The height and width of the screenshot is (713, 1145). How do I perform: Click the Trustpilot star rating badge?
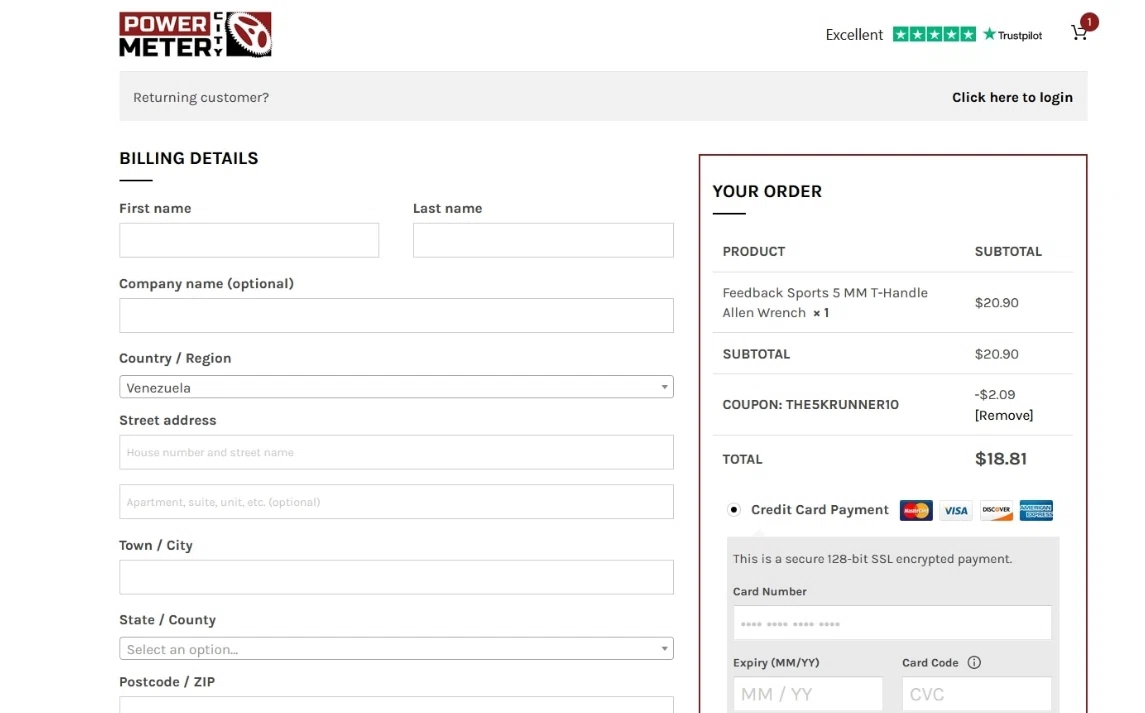934,34
